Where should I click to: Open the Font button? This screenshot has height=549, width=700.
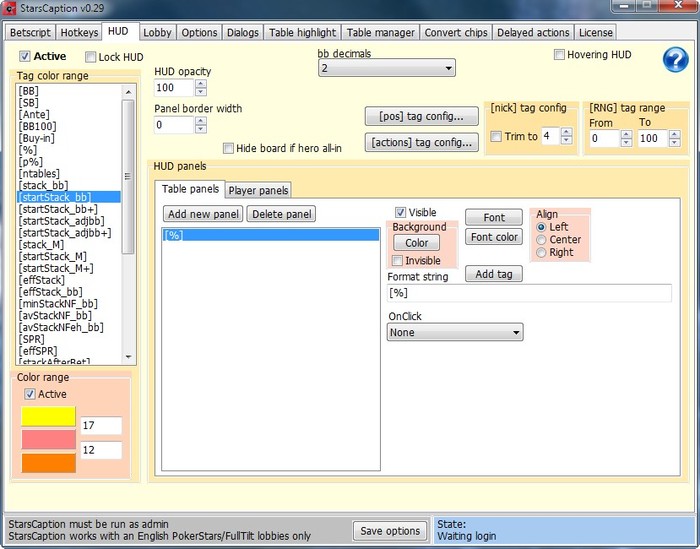pos(494,217)
